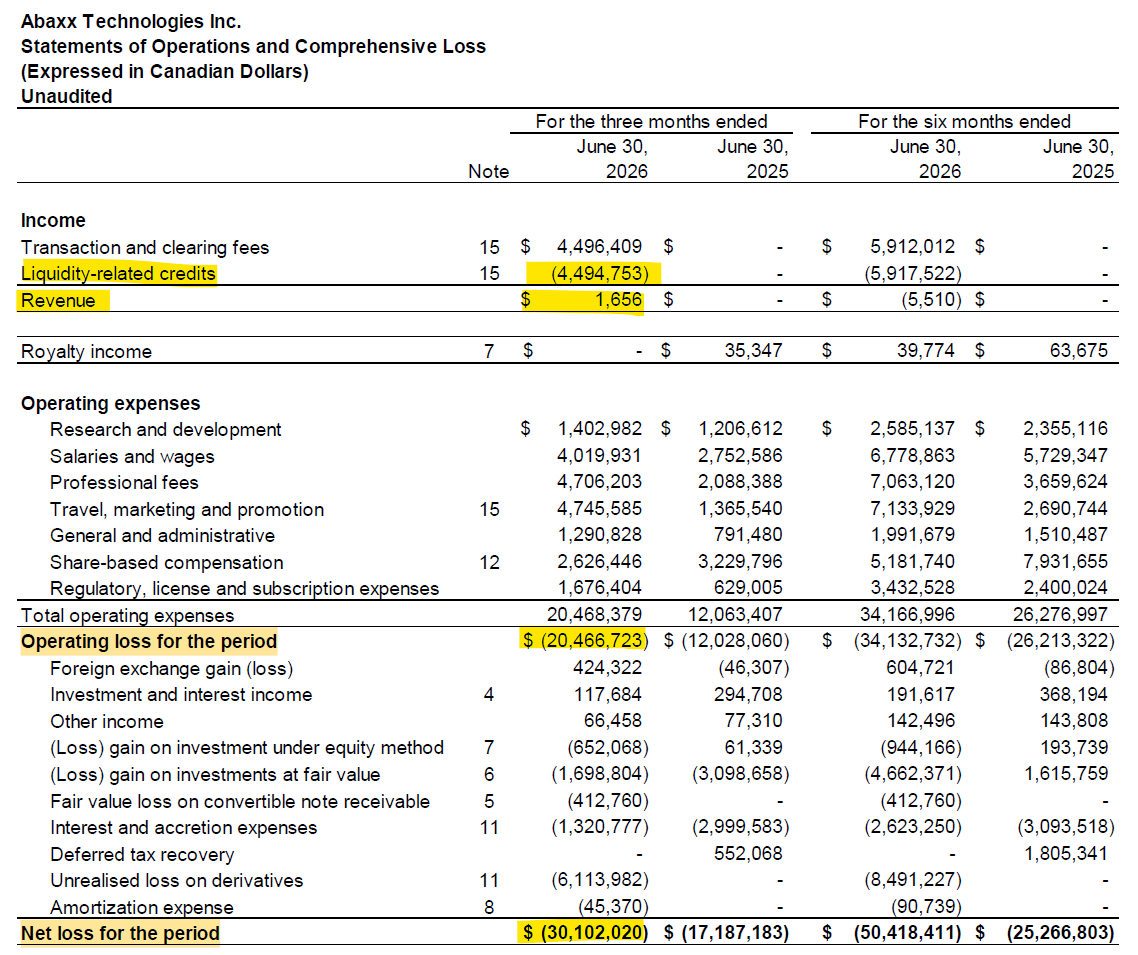
Task: Click the highlighted 'Revenue' label
Action: click(58, 300)
